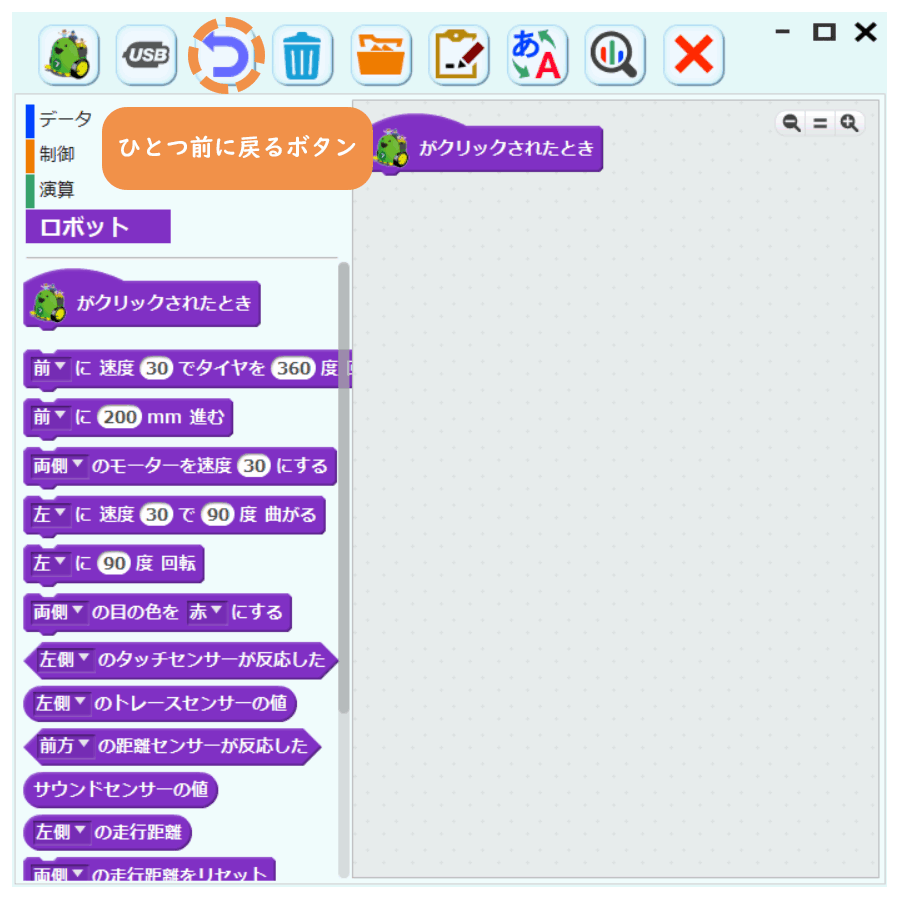Reset workspace zoom with equals button
The width and height of the screenshot is (900, 900).
(x=820, y=123)
